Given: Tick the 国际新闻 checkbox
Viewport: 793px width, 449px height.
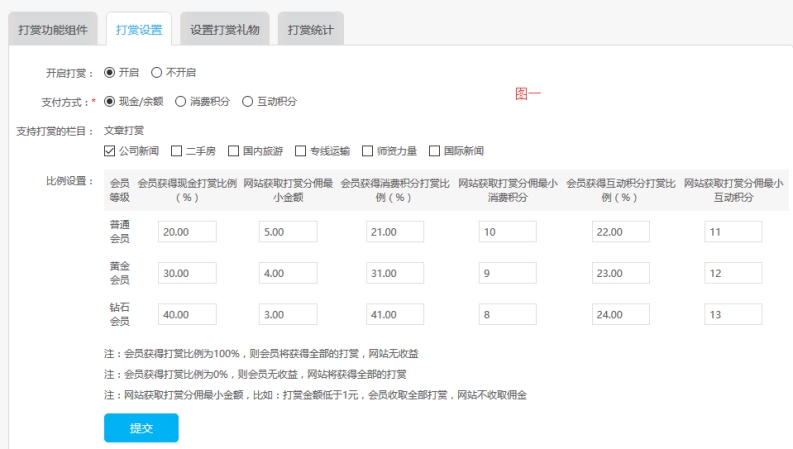Looking at the screenshot, I should (434, 151).
